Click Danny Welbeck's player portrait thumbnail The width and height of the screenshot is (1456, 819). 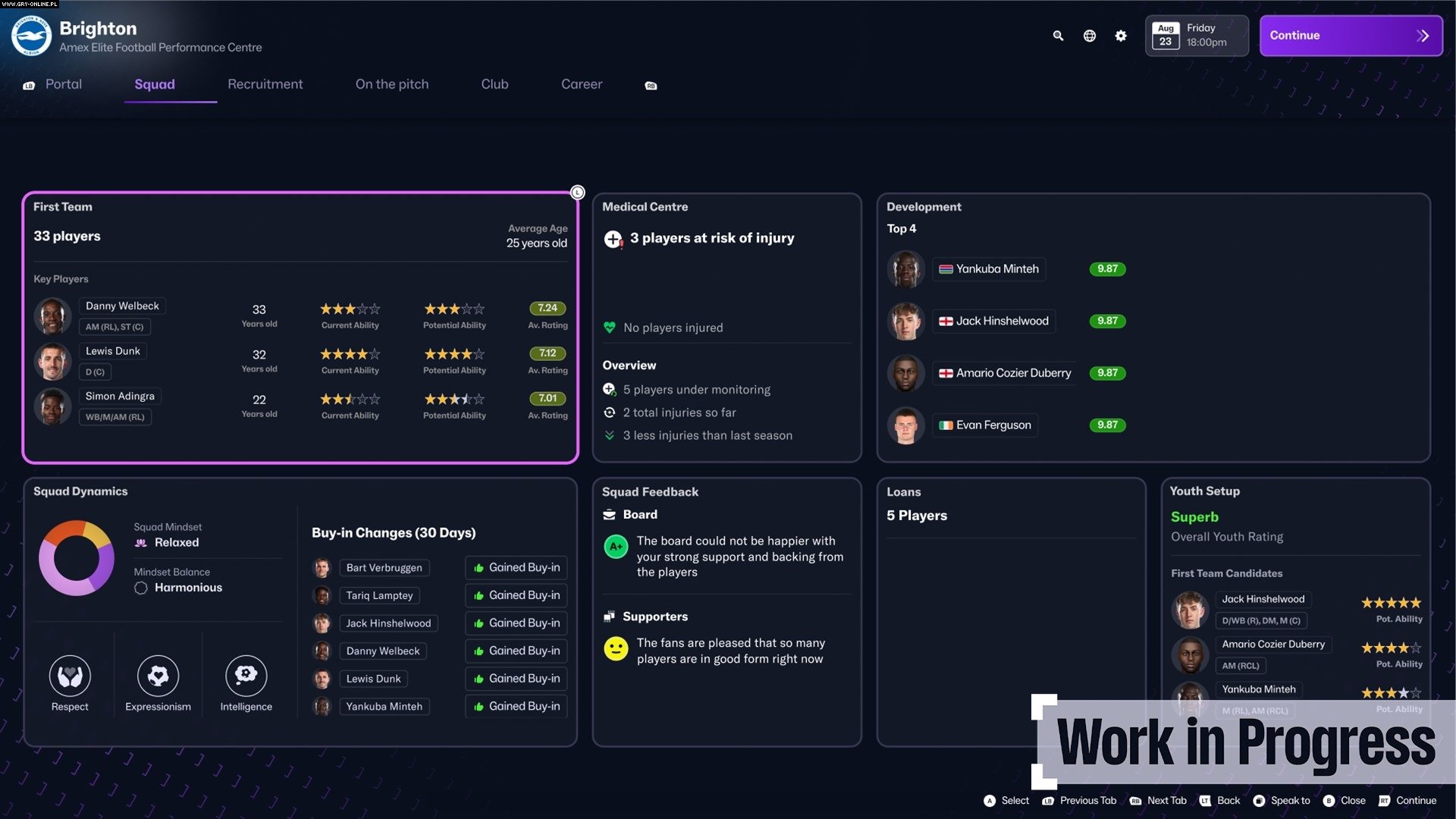click(52, 315)
